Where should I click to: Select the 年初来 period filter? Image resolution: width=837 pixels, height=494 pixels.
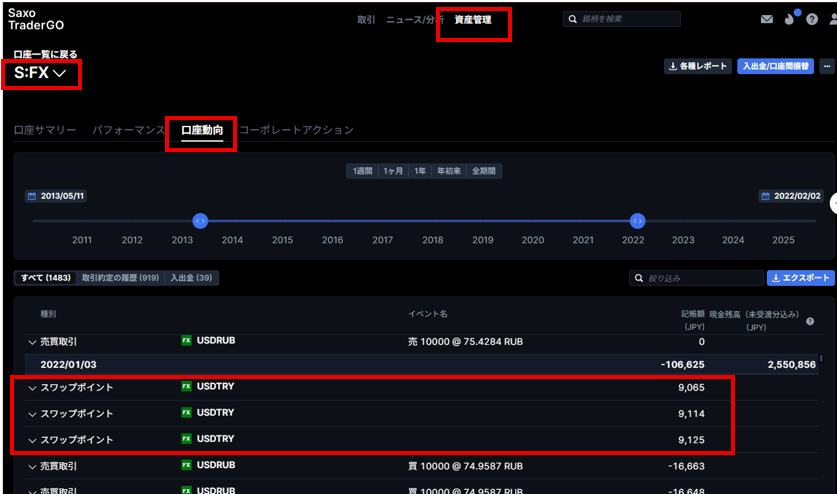(x=448, y=171)
